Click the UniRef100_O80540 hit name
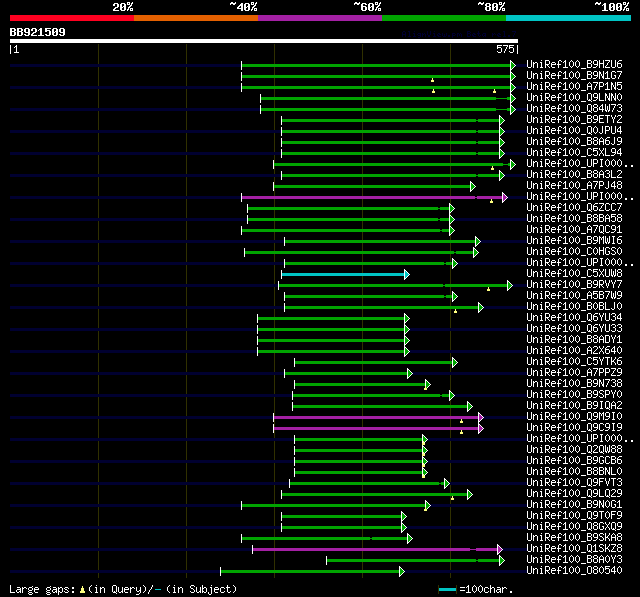Image resolution: width=640 pixels, height=597 pixels. (574, 571)
